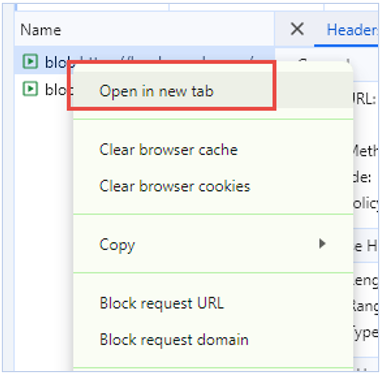This screenshot has height=374, width=383.
Task: Choose Block request URL
Action: coord(161,303)
